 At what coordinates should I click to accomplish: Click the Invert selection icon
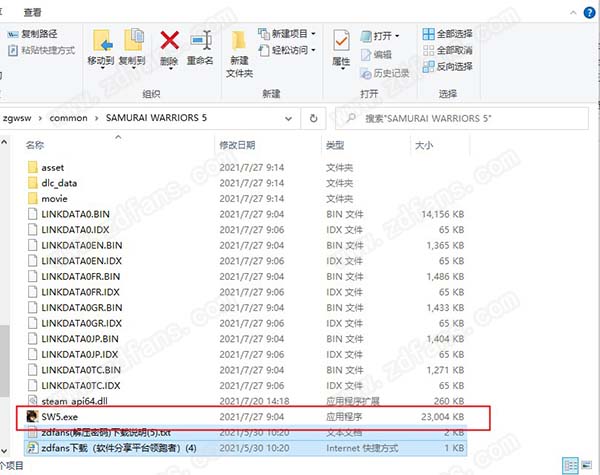point(429,67)
